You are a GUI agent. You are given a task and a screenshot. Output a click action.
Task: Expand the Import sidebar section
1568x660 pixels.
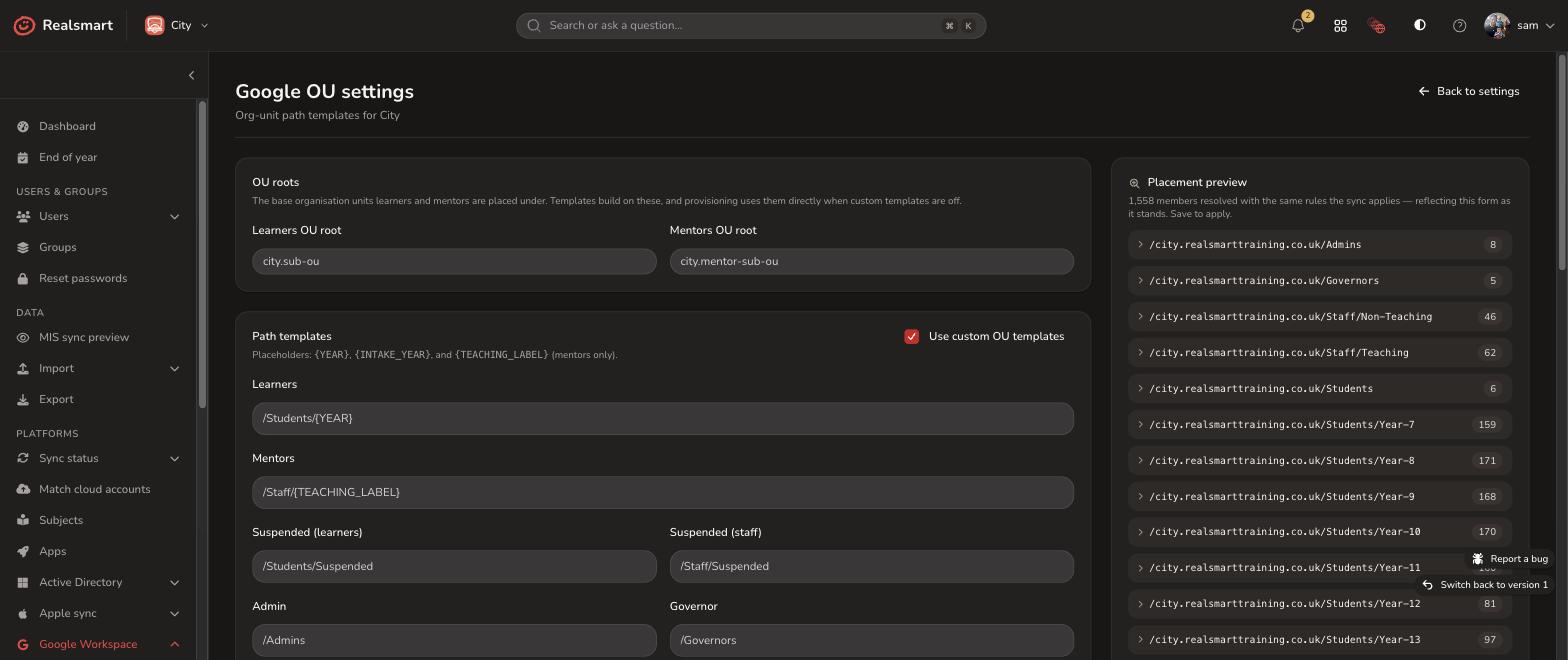coord(174,368)
